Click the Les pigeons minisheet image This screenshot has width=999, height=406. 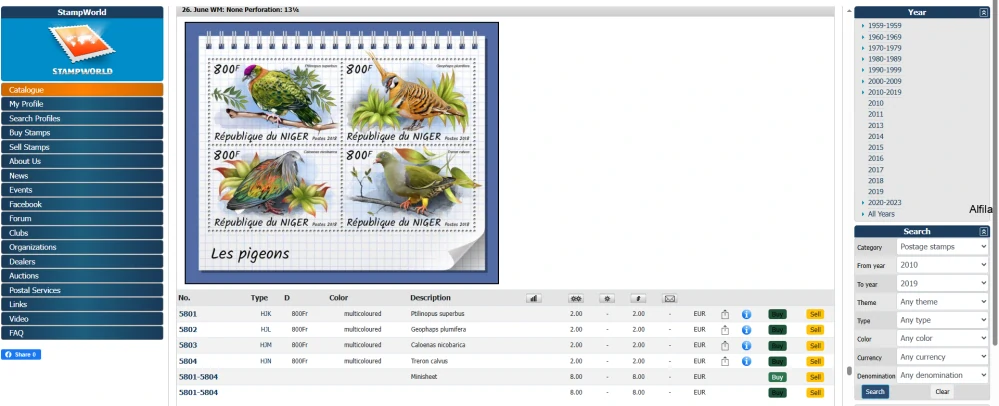(341, 153)
